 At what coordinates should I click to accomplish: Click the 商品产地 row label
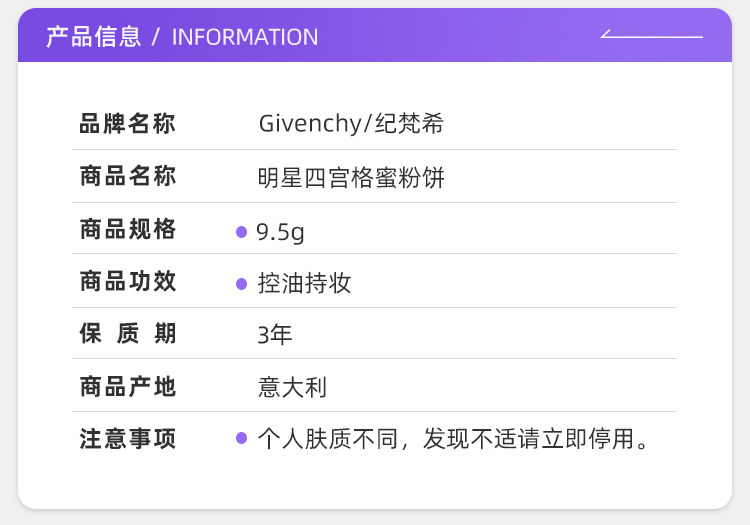click(x=127, y=386)
